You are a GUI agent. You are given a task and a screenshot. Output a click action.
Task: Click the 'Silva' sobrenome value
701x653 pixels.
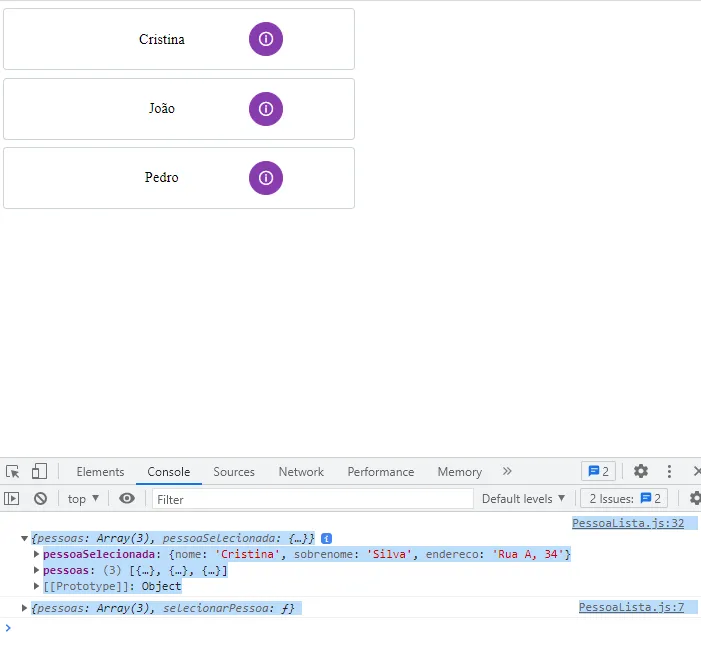point(389,554)
